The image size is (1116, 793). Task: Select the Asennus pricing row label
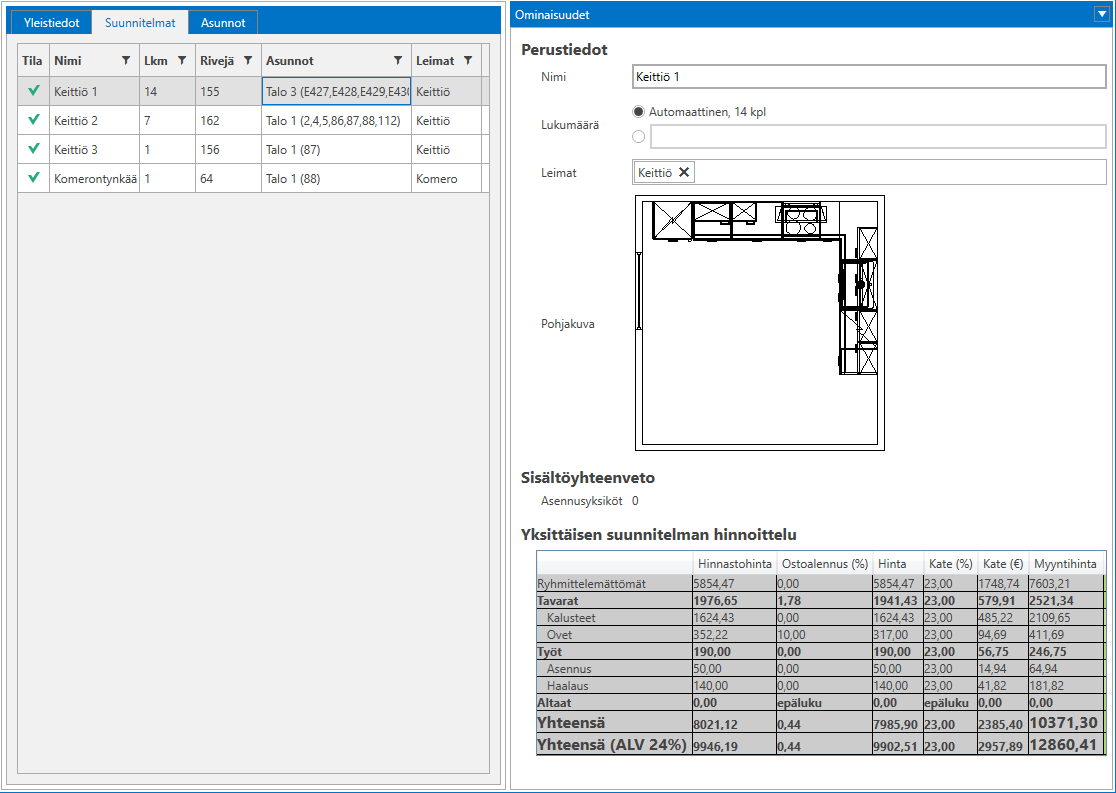point(569,669)
